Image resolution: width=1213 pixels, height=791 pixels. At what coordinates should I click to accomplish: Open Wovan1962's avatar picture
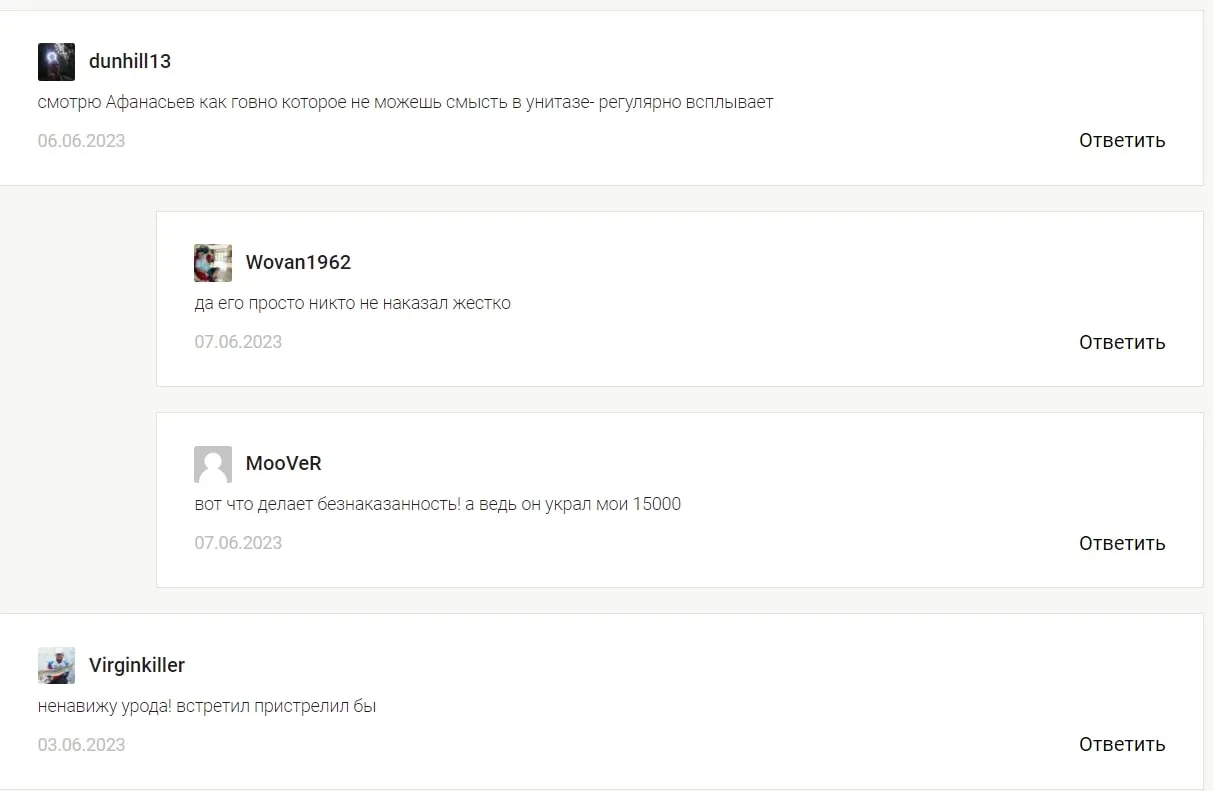coord(213,263)
